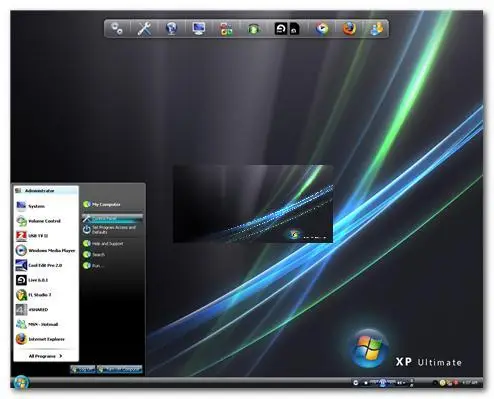Open the wrench and screwdriver tools icon
This screenshot has height=399, width=494.
click(x=144, y=29)
